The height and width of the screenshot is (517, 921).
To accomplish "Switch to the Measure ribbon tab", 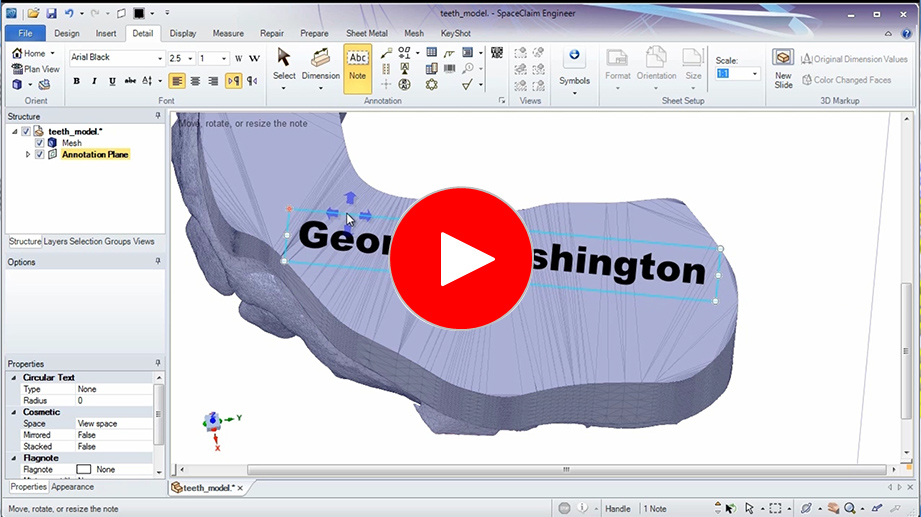I will click(228, 33).
